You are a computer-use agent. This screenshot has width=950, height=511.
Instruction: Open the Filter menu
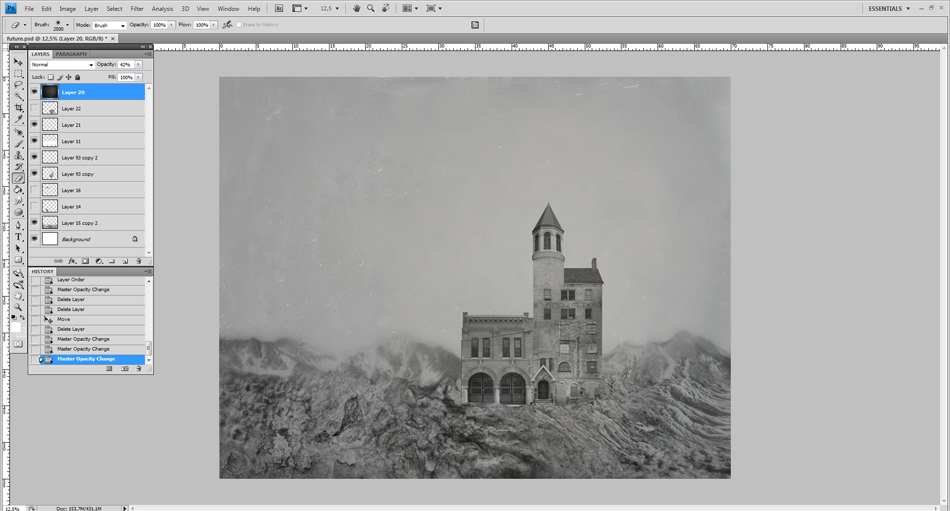click(x=137, y=8)
